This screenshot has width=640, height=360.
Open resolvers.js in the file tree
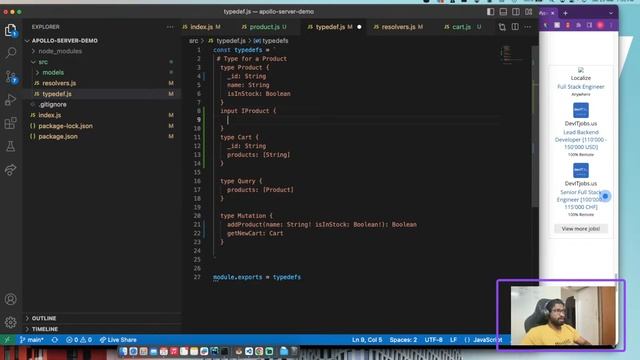tap(59, 83)
